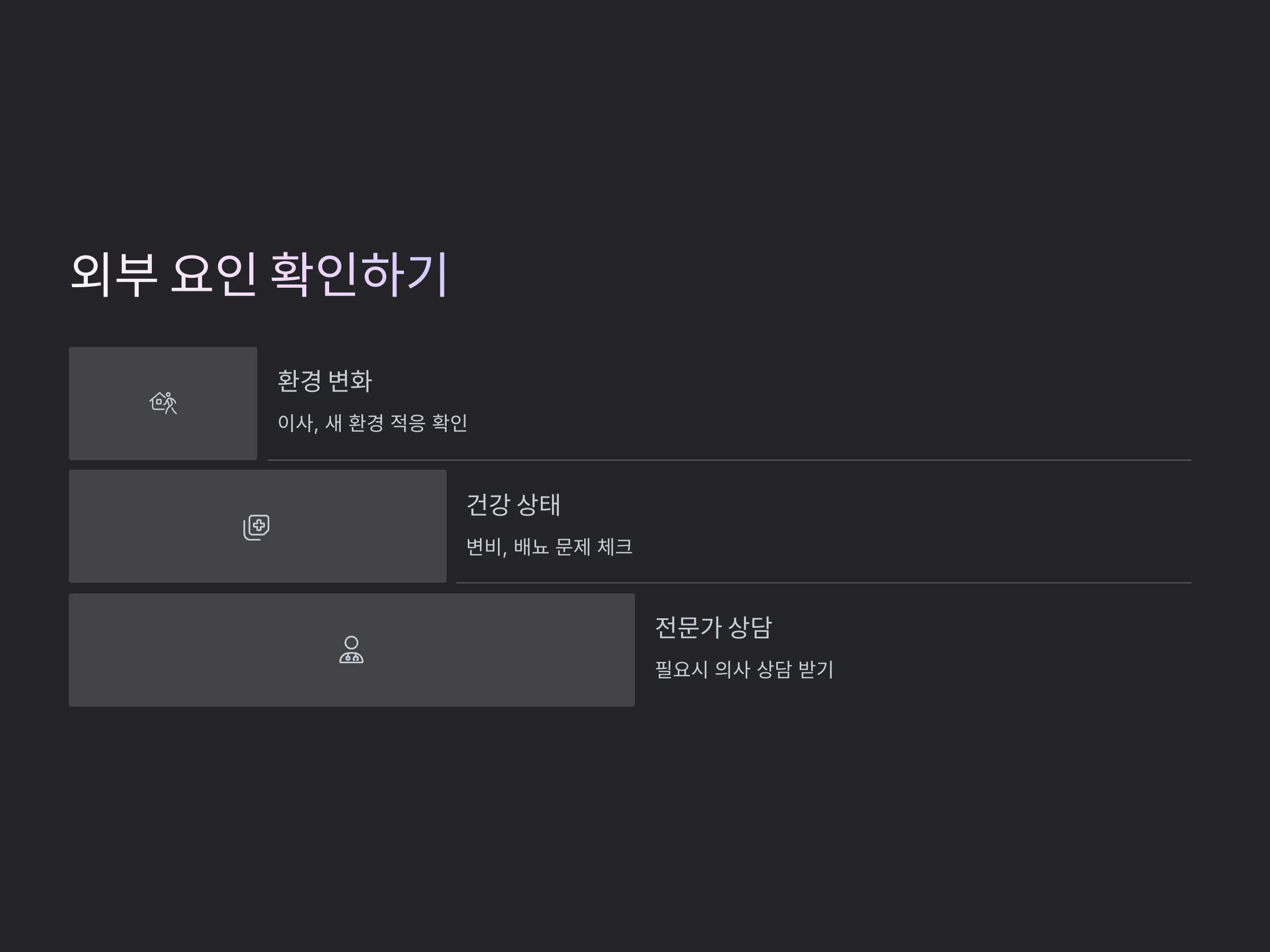Image resolution: width=1270 pixels, height=952 pixels.
Task: Click the doctor with stethoscope icon
Action: coord(351,649)
